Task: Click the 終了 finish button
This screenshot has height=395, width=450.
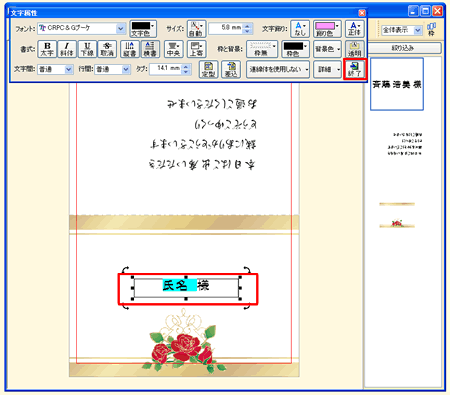Action: click(x=355, y=69)
